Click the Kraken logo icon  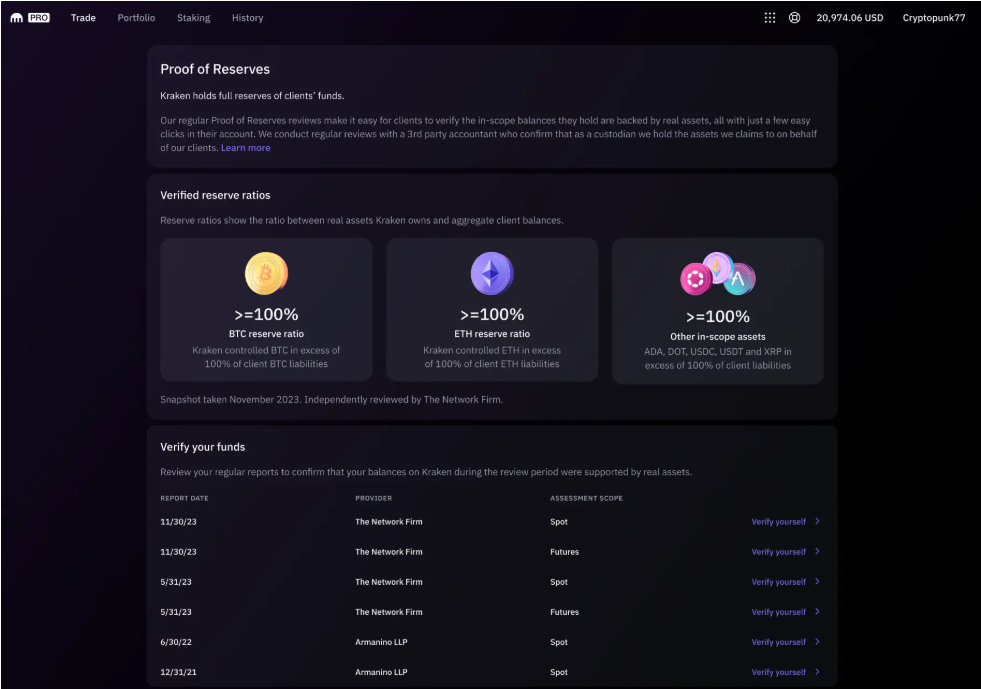pyautogui.click(x=17, y=18)
